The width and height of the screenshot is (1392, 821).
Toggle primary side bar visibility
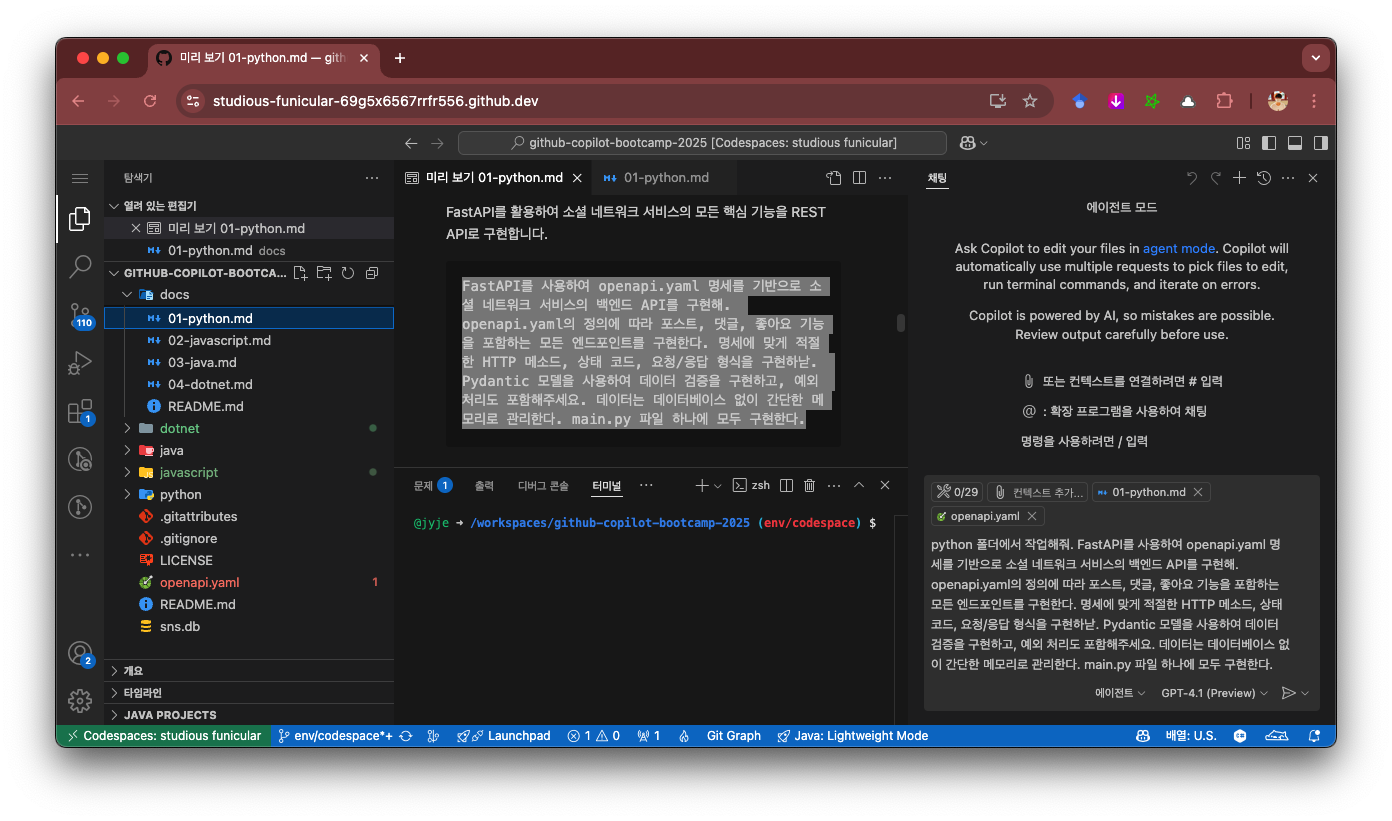click(1269, 143)
